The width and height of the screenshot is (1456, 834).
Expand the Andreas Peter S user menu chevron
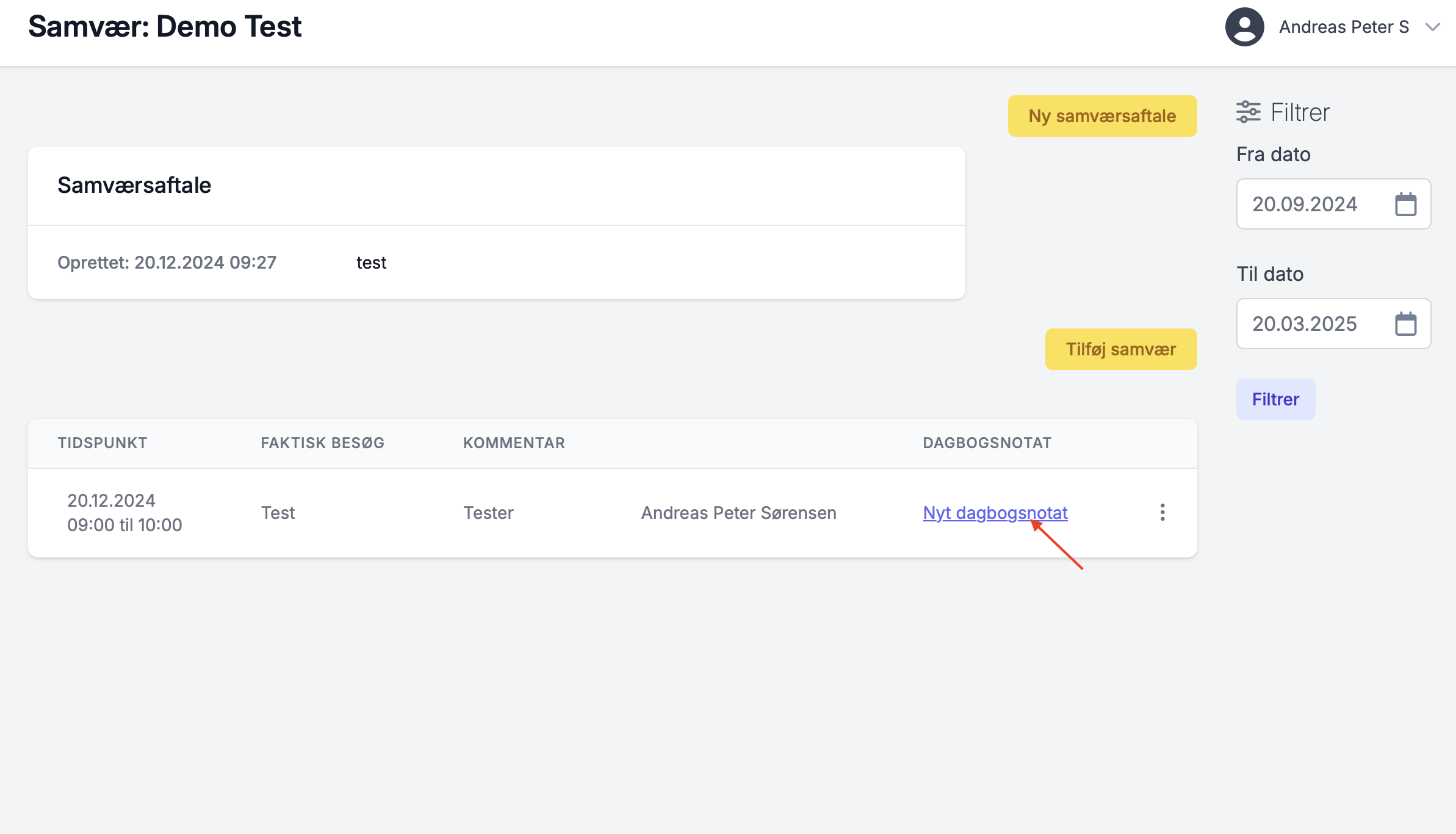(1432, 27)
